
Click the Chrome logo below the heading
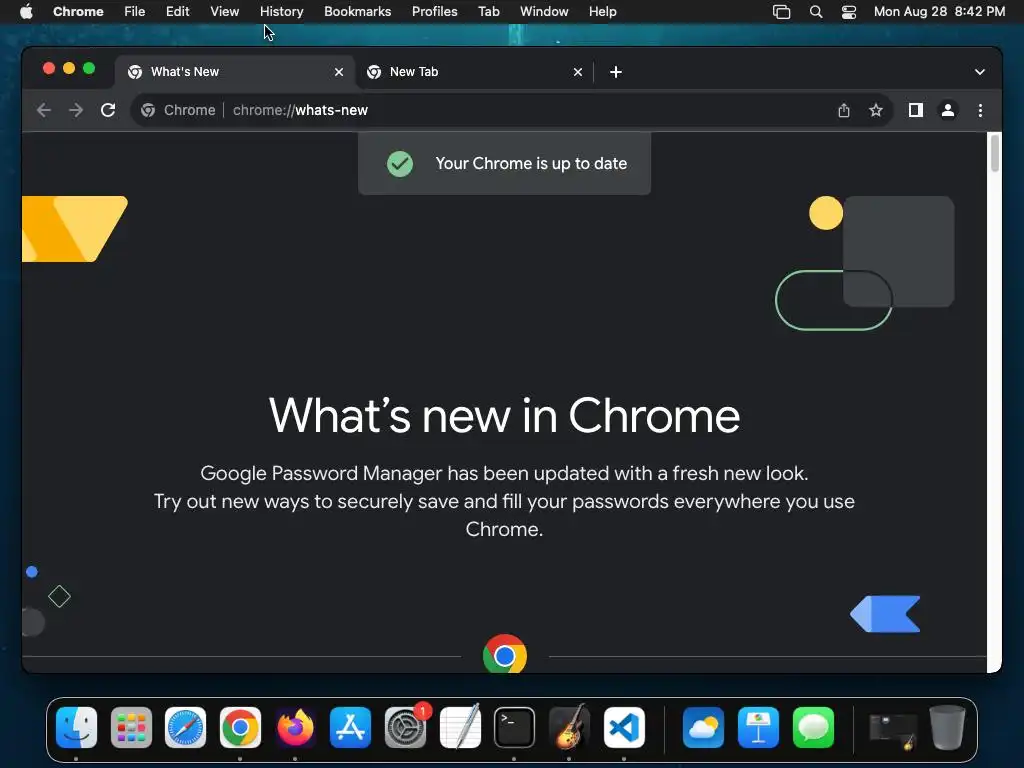pyautogui.click(x=505, y=654)
